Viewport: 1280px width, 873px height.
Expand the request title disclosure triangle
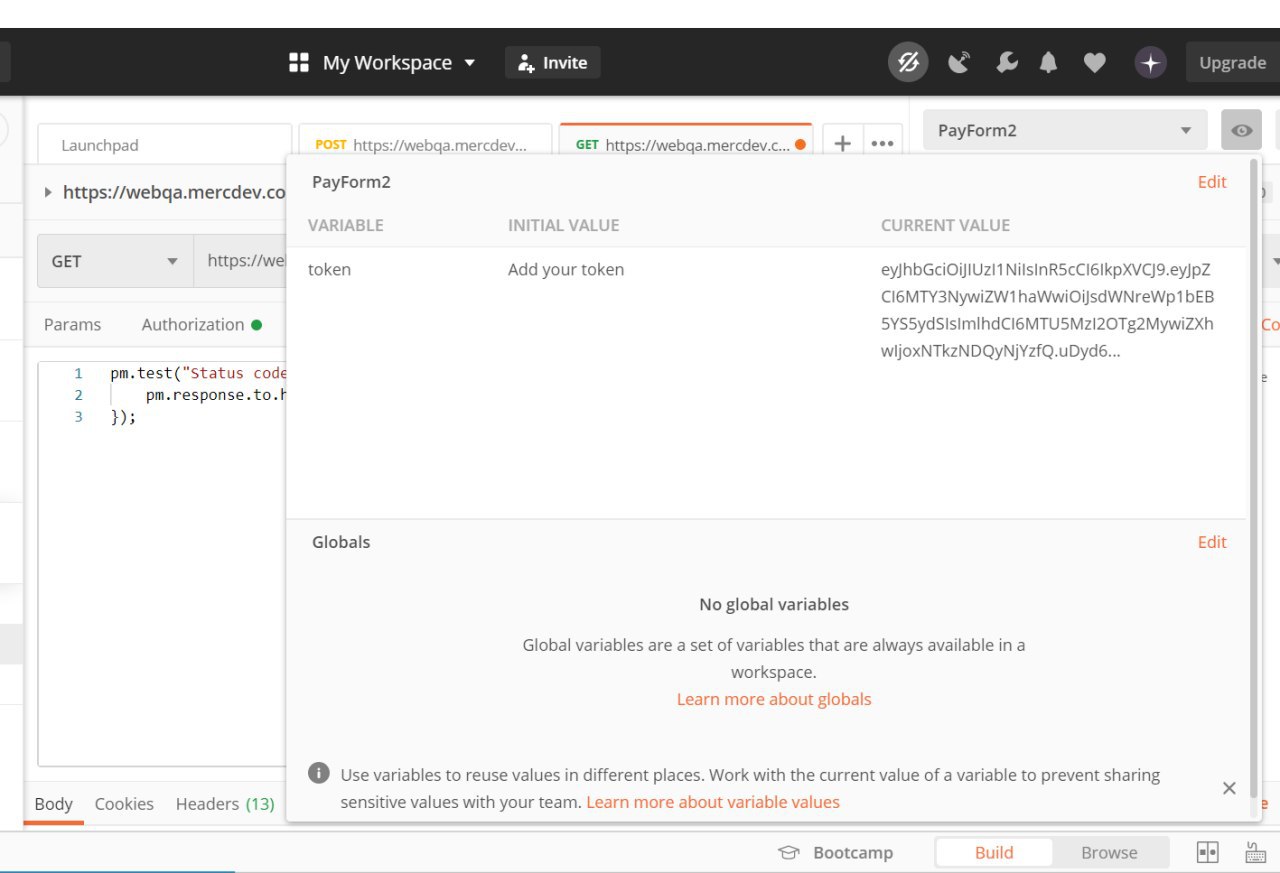[x=48, y=192]
